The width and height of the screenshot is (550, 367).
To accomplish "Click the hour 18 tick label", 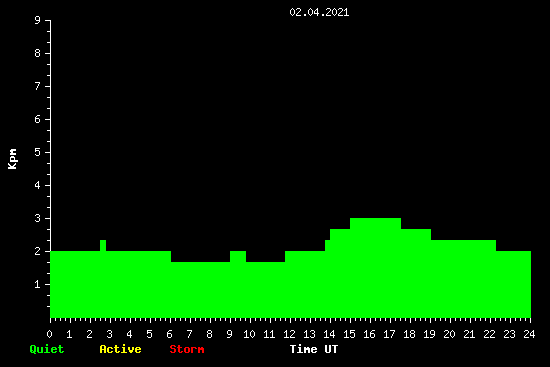I will [409, 334].
